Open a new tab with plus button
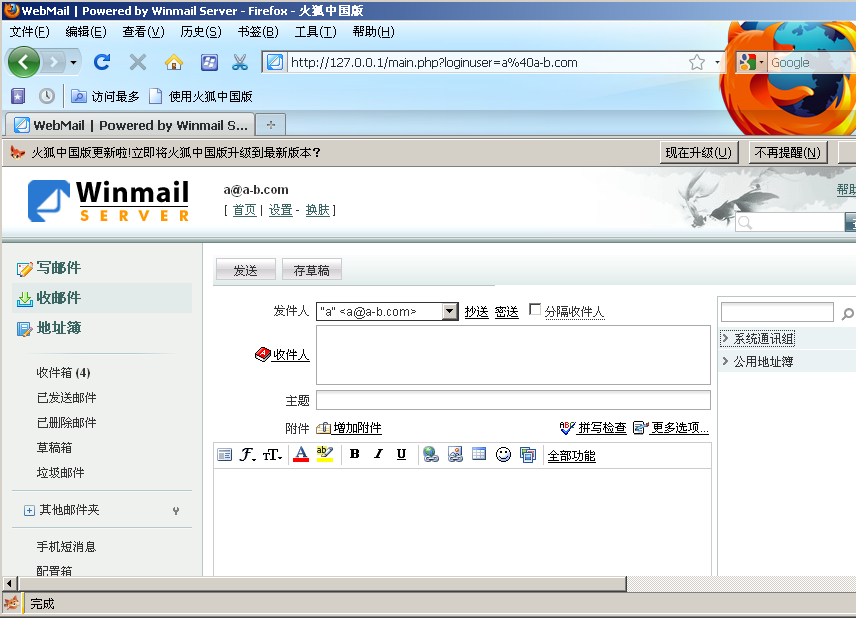 click(x=271, y=125)
